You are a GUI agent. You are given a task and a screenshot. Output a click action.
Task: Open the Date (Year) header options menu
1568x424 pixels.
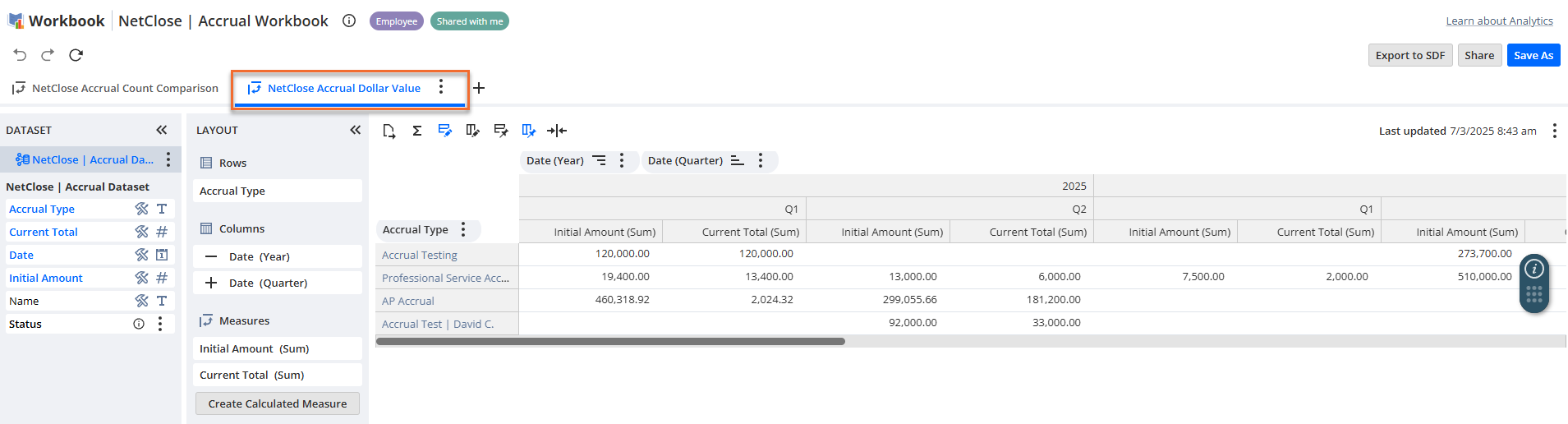[x=622, y=160]
